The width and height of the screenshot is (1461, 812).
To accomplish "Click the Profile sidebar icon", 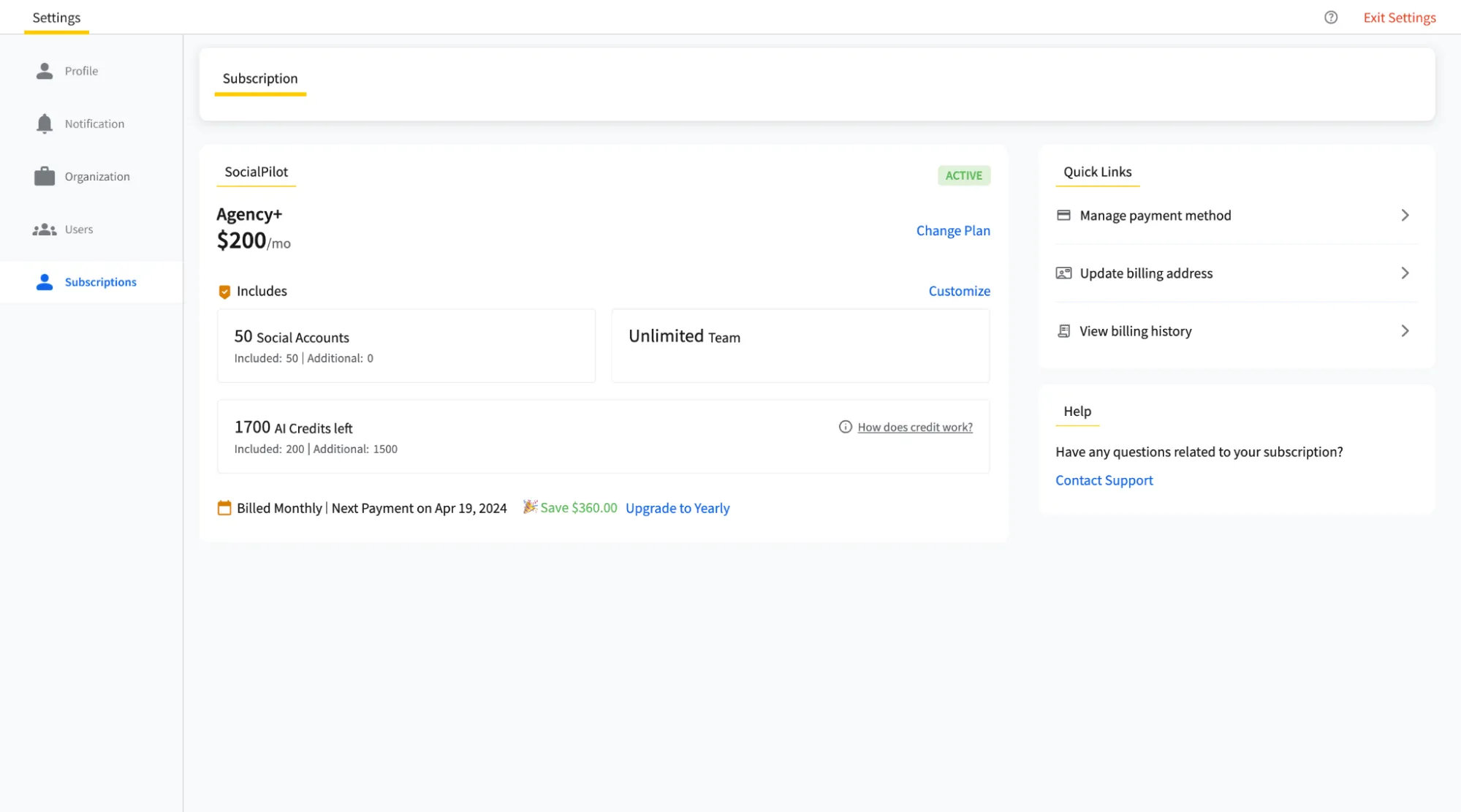I will (x=45, y=70).
